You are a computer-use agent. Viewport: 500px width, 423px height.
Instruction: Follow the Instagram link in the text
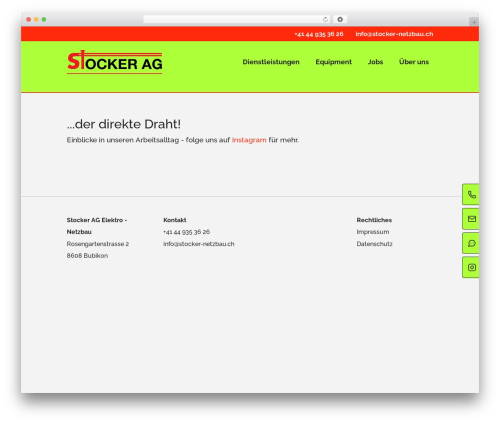coord(249,140)
